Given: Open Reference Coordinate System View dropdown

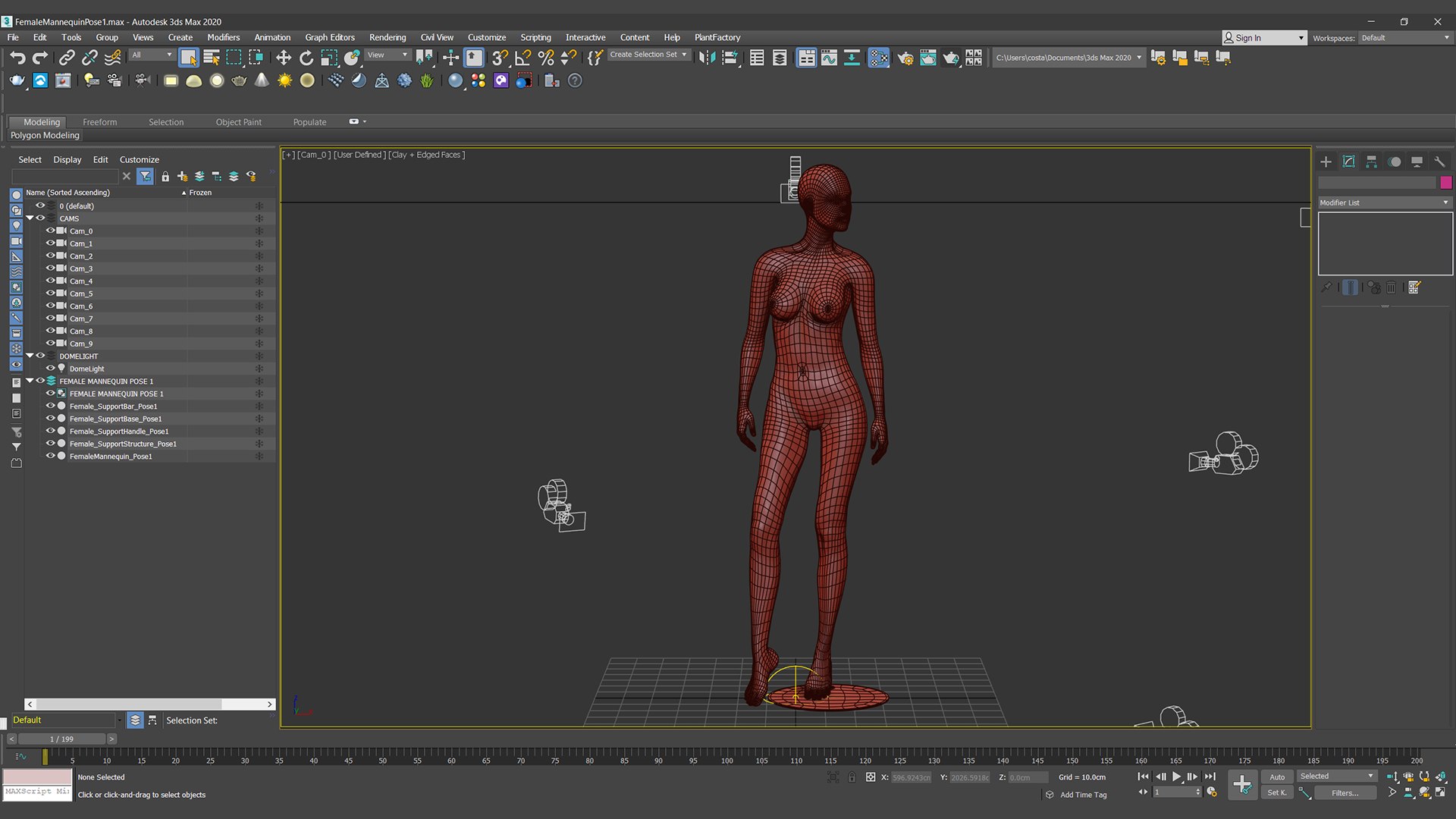Looking at the screenshot, I should pyautogui.click(x=388, y=55).
